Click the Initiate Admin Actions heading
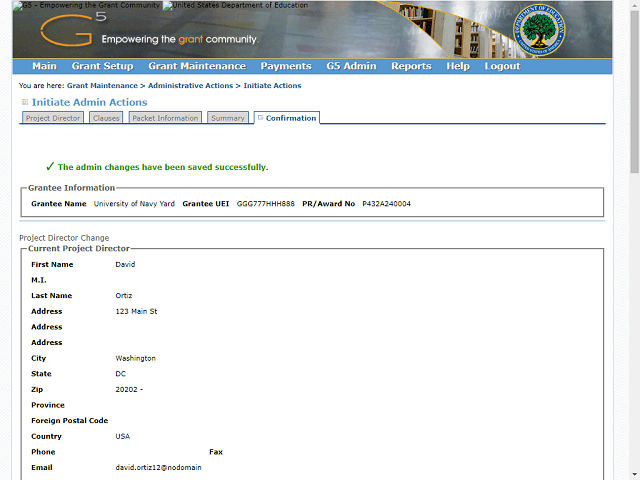Viewport: 640px width, 480px height. (x=89, y=102)
